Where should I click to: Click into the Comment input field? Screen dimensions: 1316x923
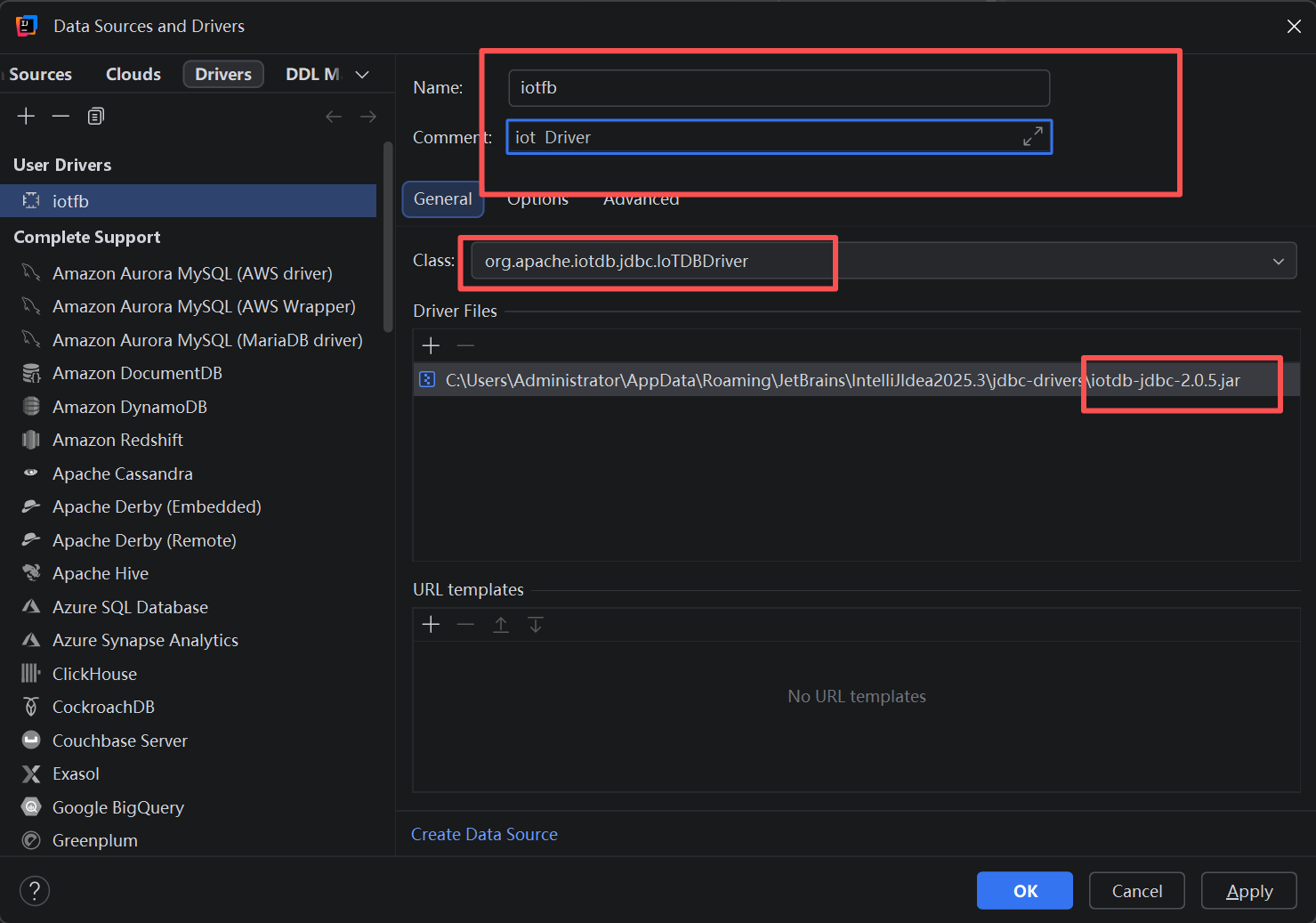(x=779, y=137)
